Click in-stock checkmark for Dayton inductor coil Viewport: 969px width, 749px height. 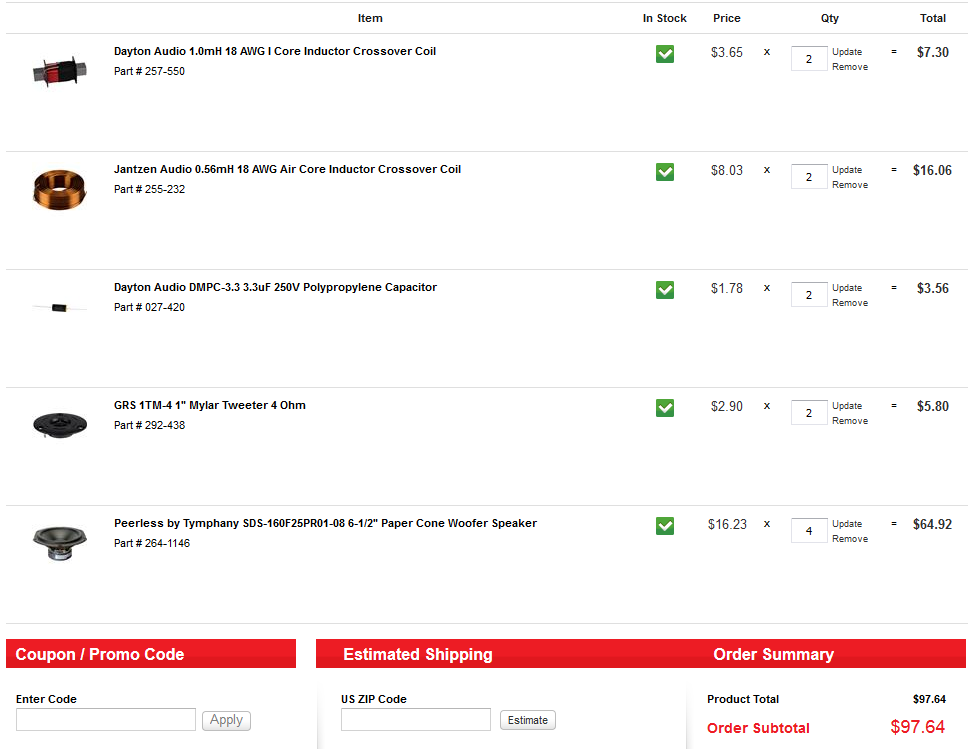(x=665, y=54)
